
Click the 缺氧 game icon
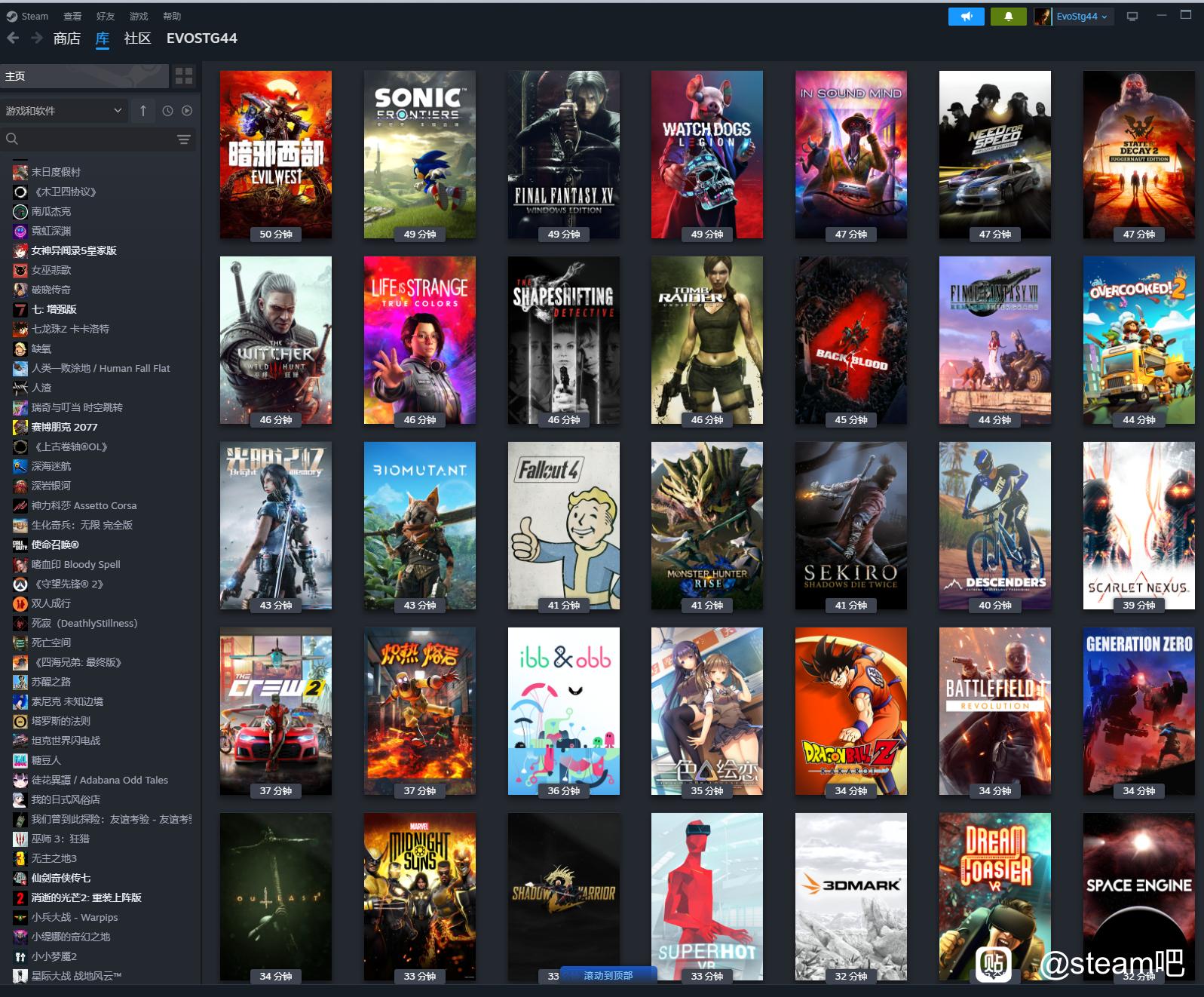pyautogui.click(x=20, y=348)
